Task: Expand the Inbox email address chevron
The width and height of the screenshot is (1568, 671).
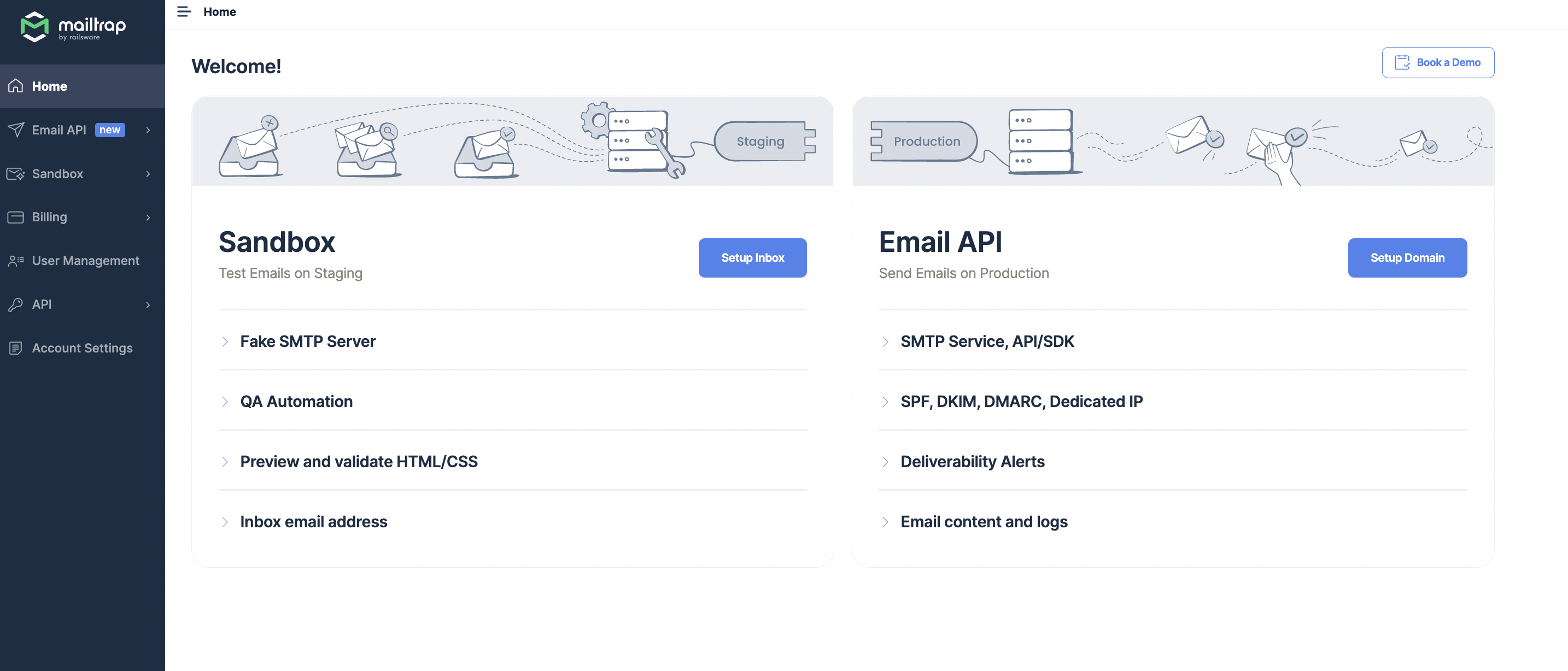Action: tap(225, 522)
